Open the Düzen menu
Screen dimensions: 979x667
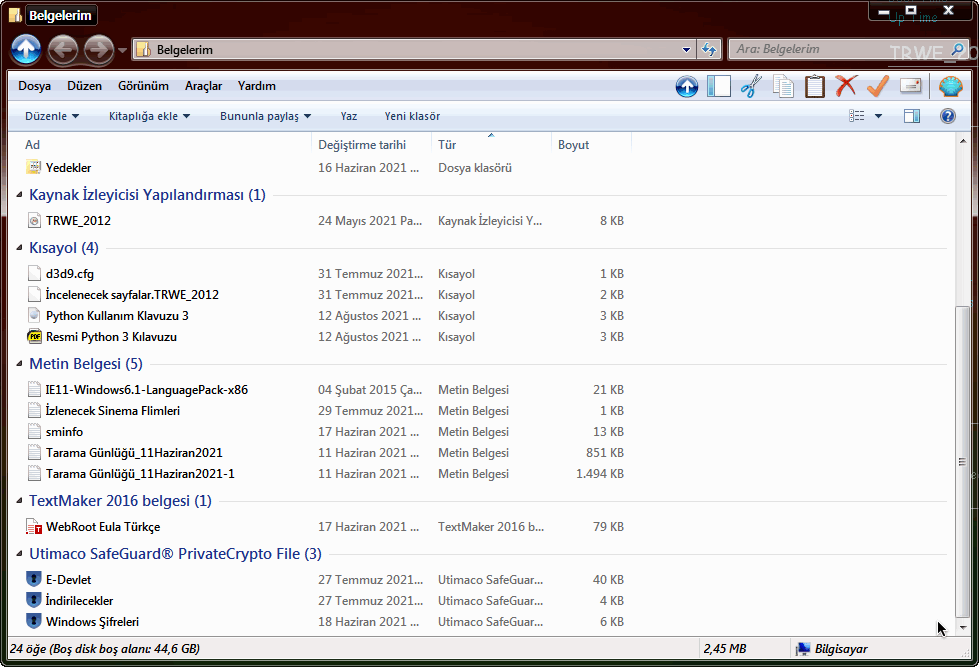pos(84,86)
